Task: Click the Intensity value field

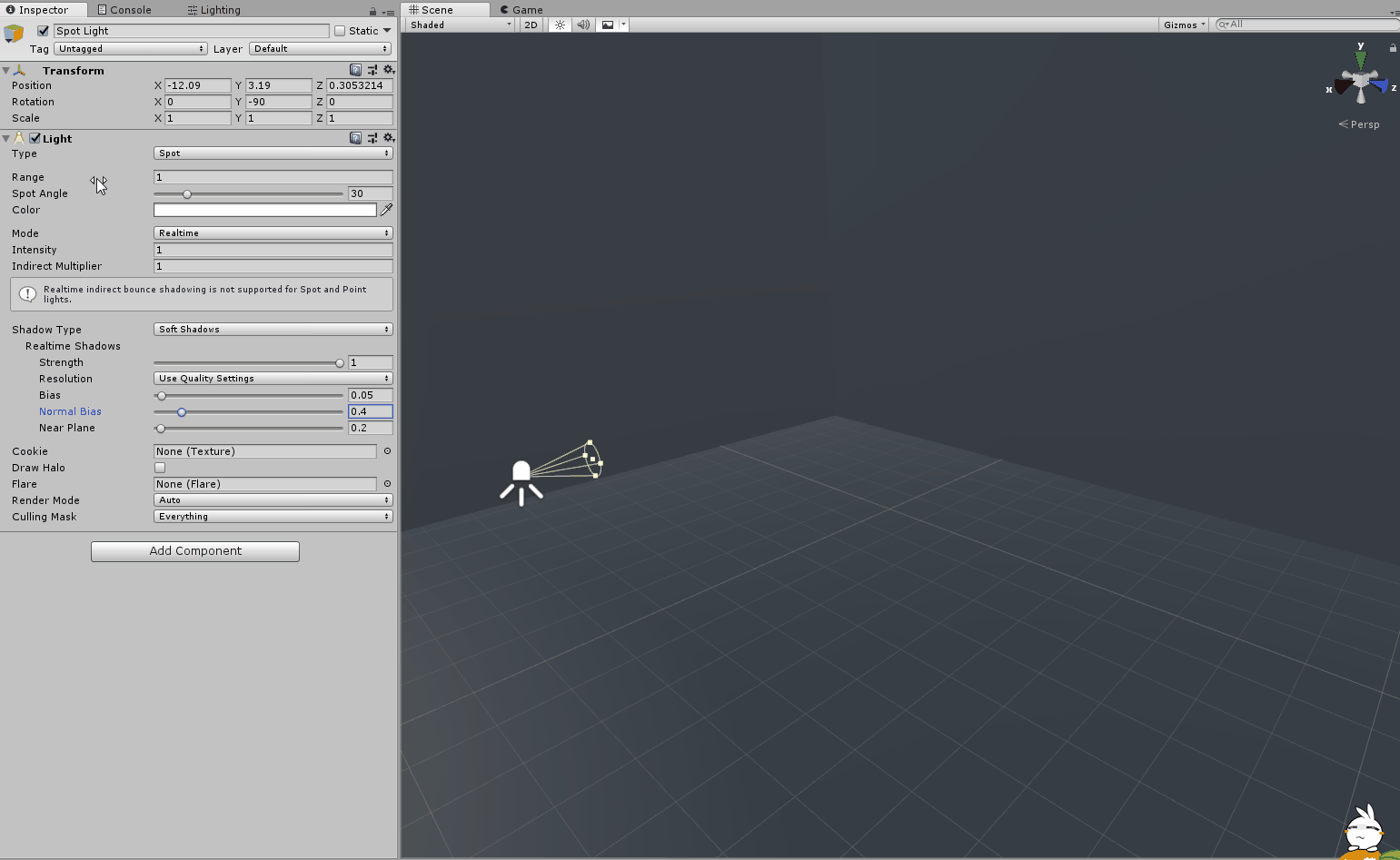Action: click(x=273, y=250)
